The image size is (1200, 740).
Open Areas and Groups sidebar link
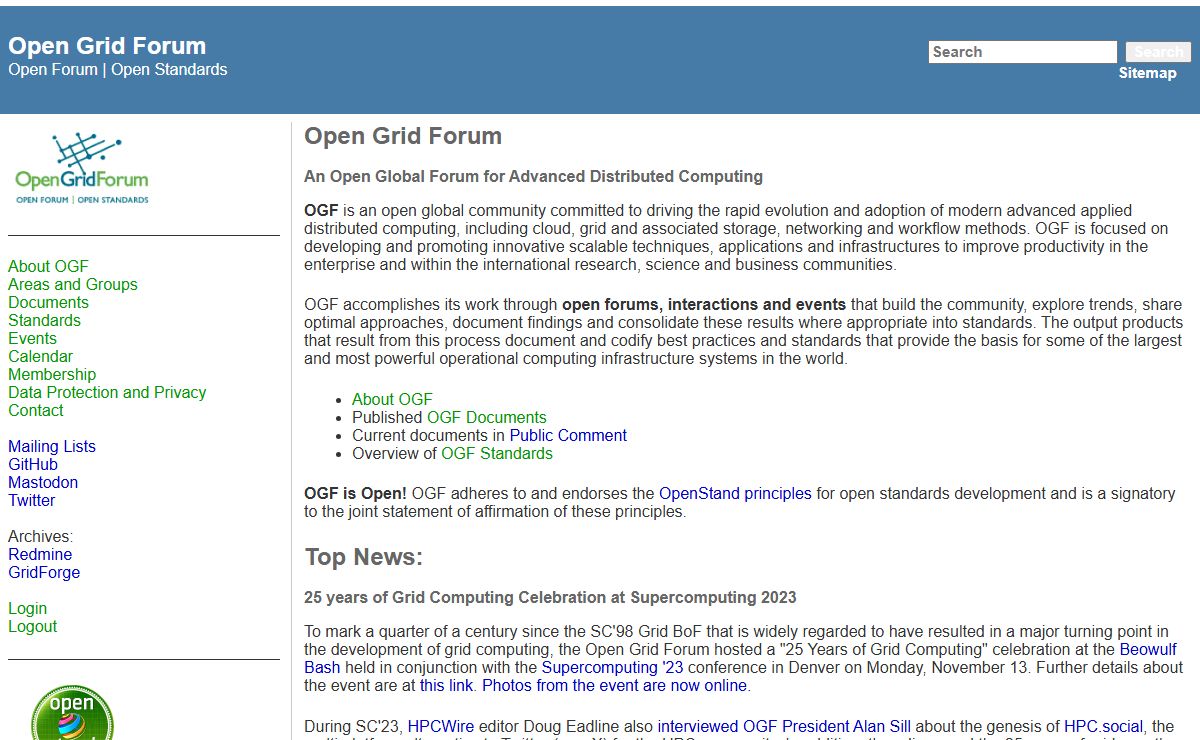coord(73,284)
